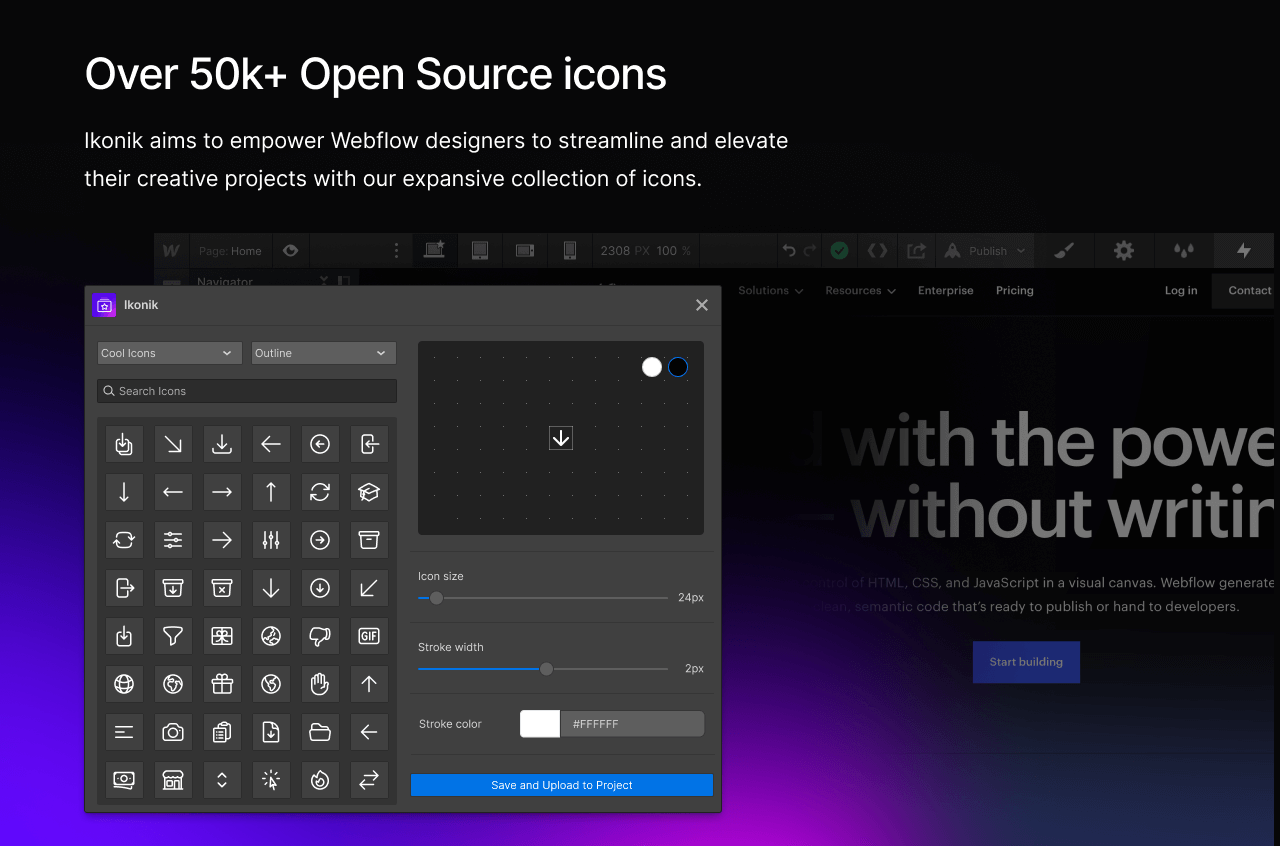
Task: Select the wireframe grid globe icon
Action: [x=124, y=684]
